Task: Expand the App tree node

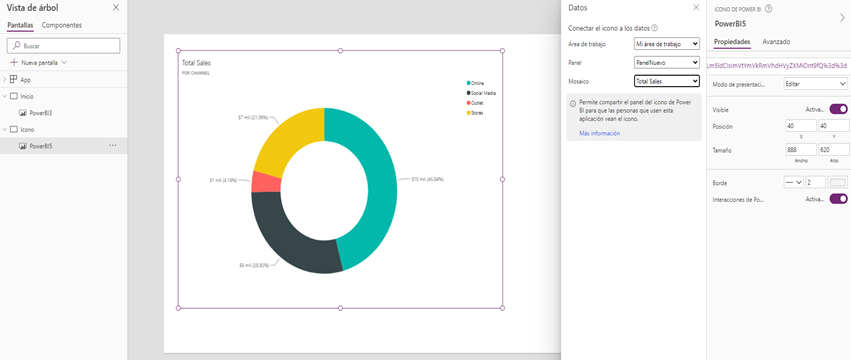Action: [5, 79]
